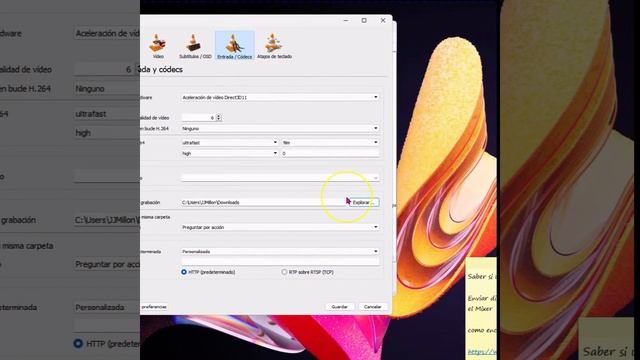Click the Explorar... browse button
This screenshot has height=360, width=640.
coord(363,202)
